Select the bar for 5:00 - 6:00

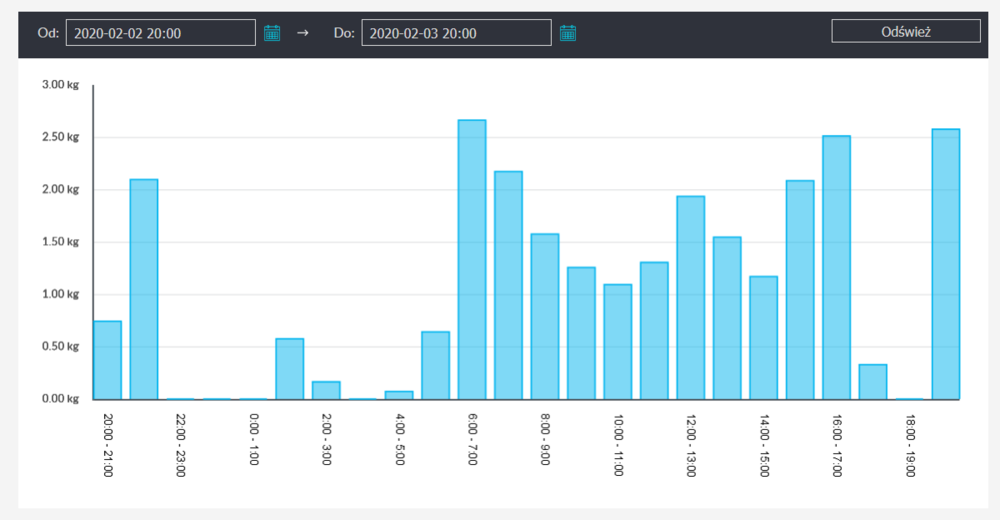tap(436, 366)
